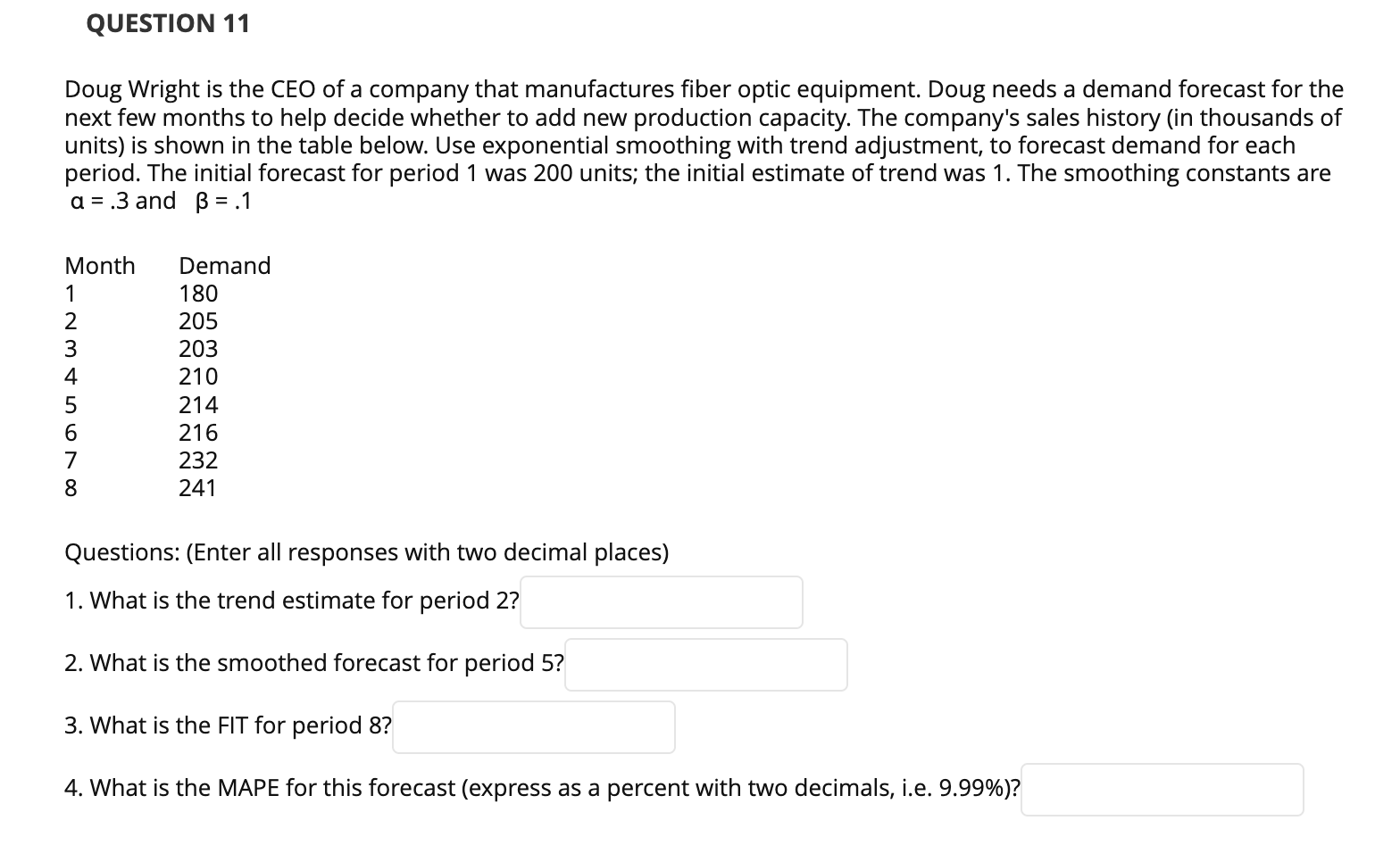This screenshot has height=862, width=1400.
Task: Click the FIT for period 8 answer box
Action: (x=533, y=727)
